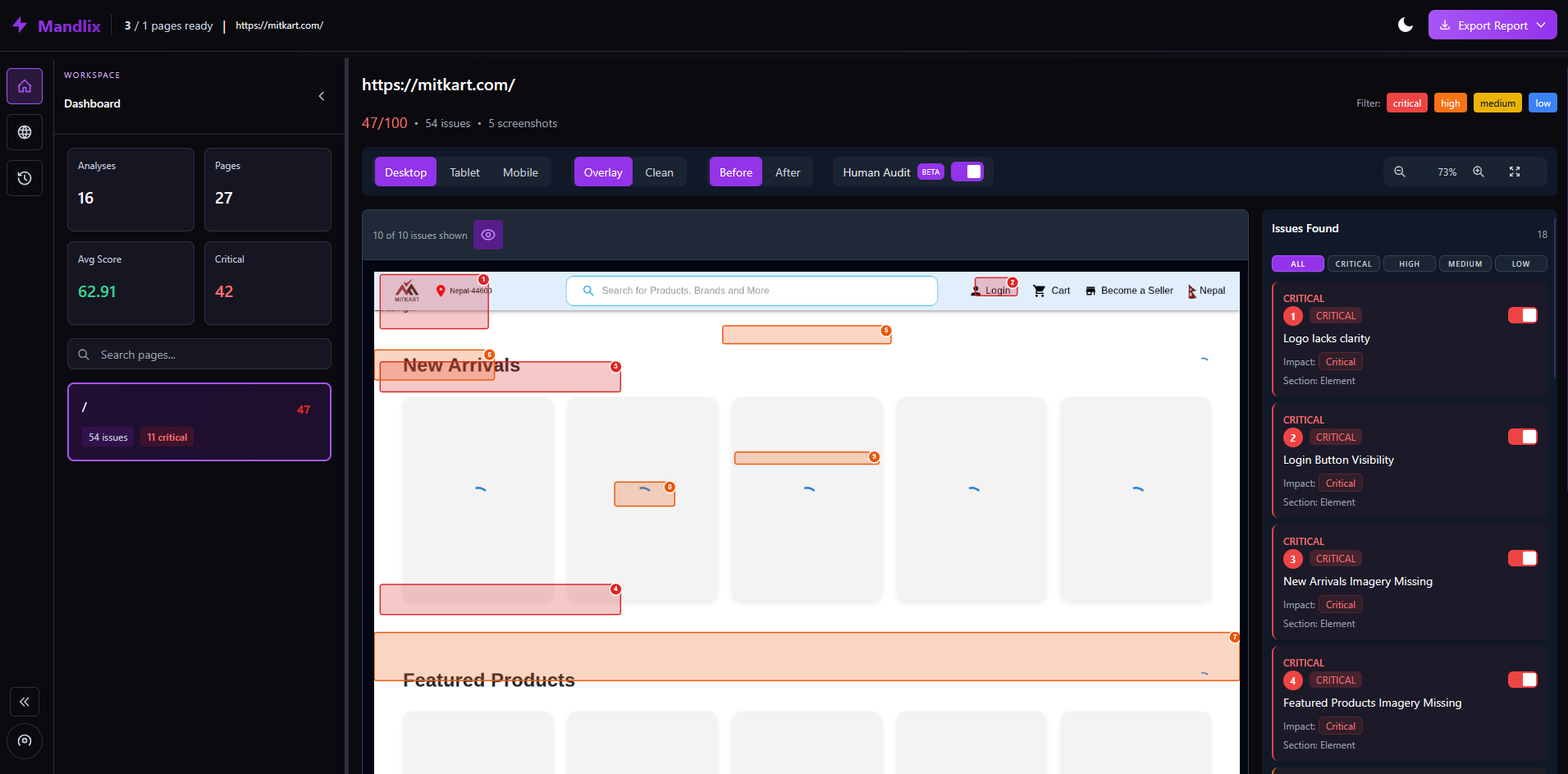Open the Login Button Visibility issue
The image size is (1568, 774).
tap(1410, 462)
